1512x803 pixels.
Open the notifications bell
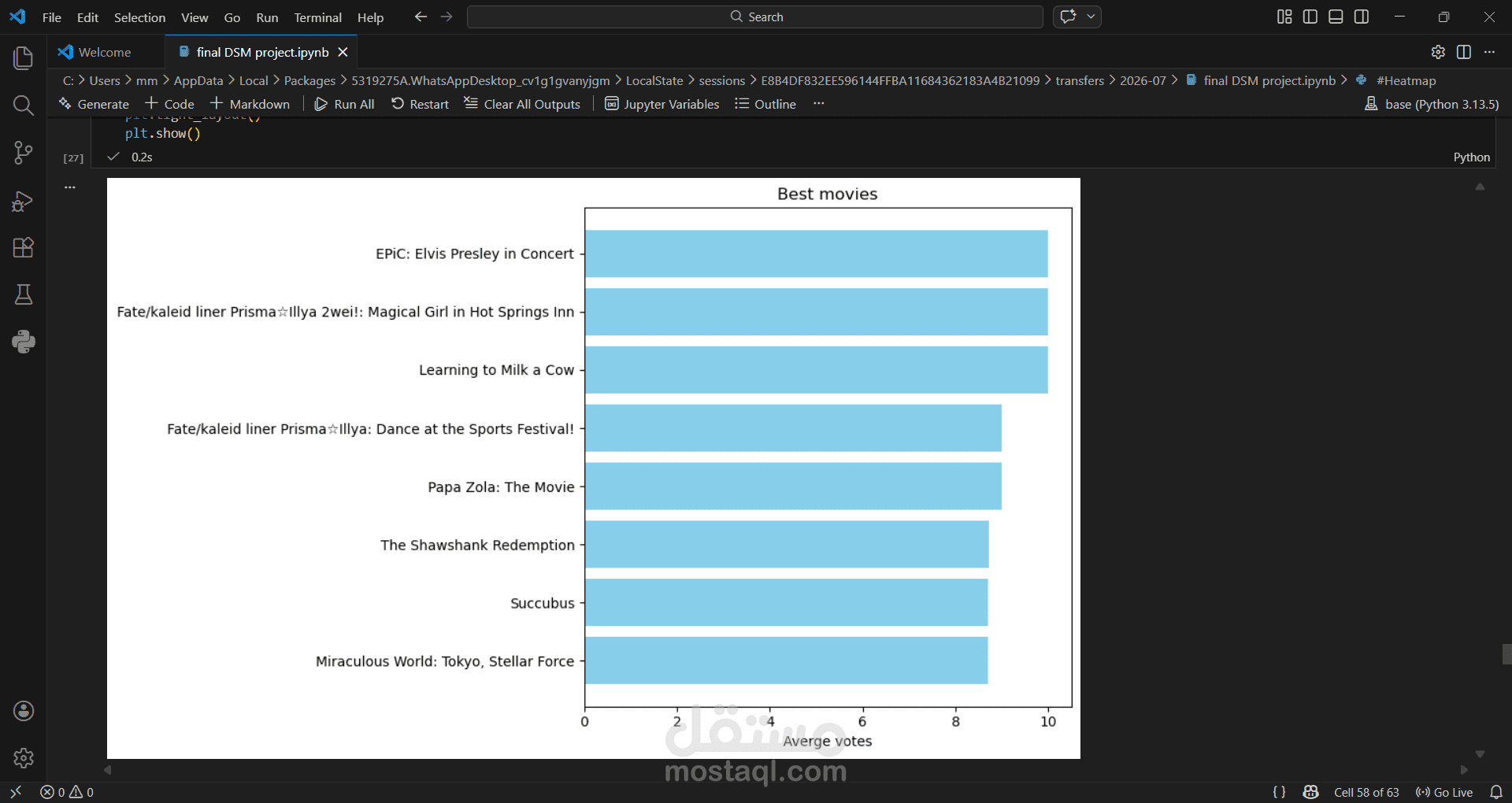(x=1496, y=792)
